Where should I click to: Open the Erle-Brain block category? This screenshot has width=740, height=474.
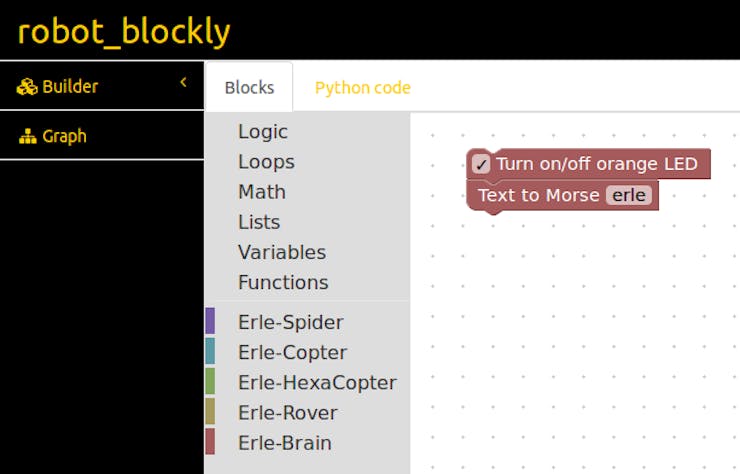(x=285, y=443)
